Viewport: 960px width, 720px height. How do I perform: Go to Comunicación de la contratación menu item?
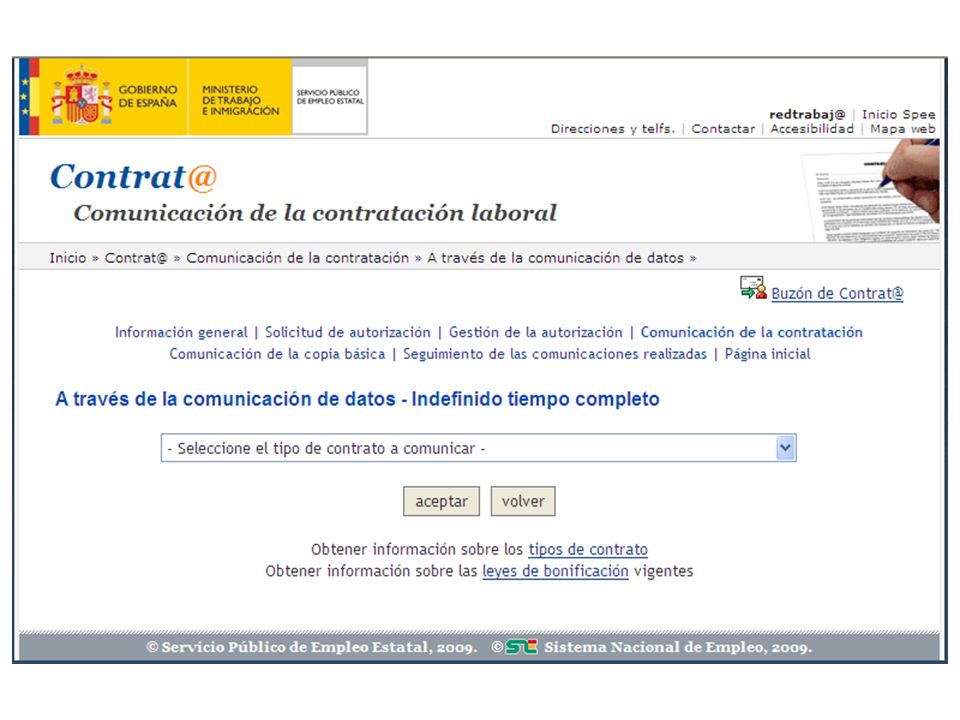(751, 332)
